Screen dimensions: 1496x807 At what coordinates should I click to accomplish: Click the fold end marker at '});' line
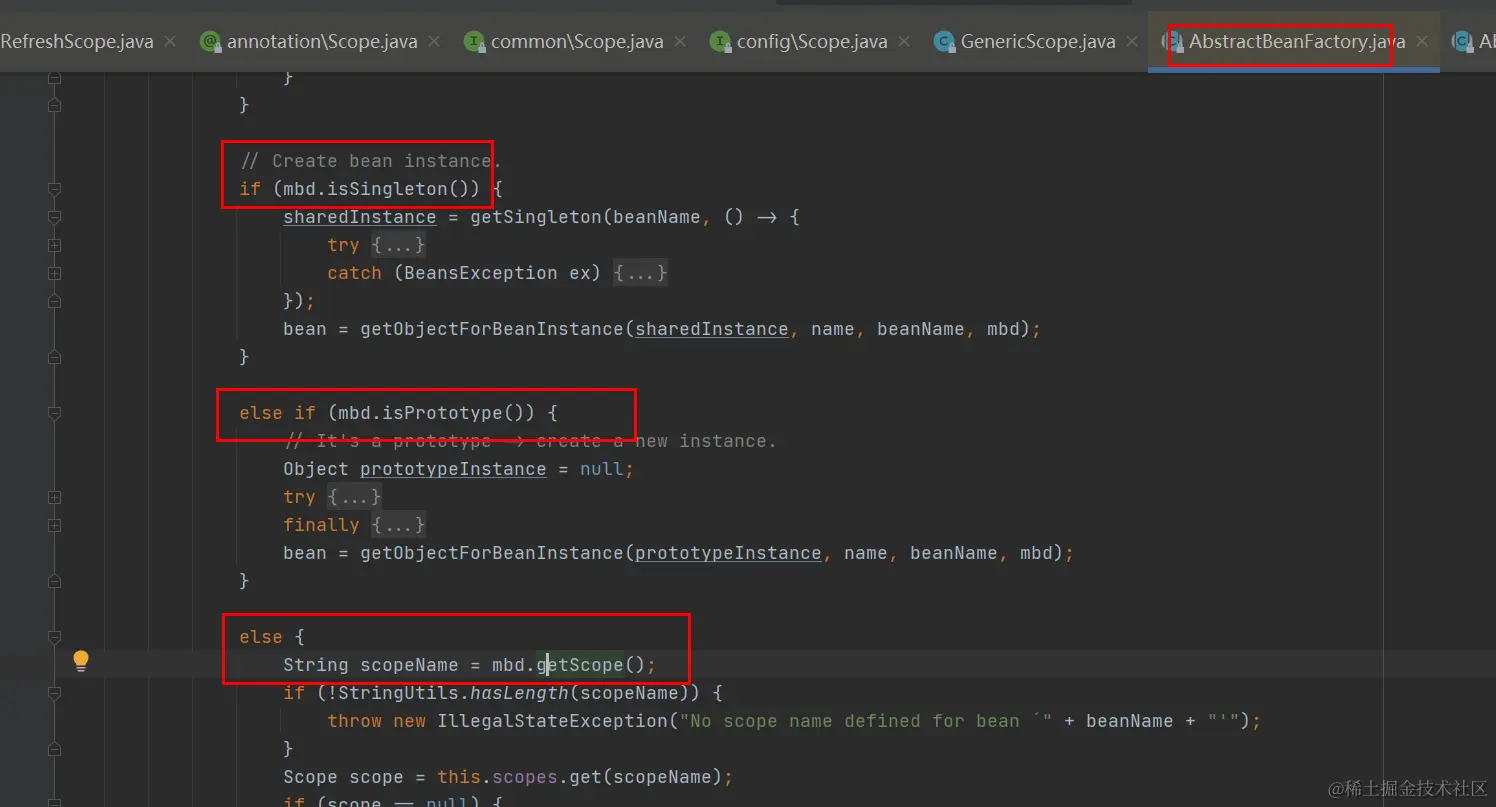(x=55, y=301)
